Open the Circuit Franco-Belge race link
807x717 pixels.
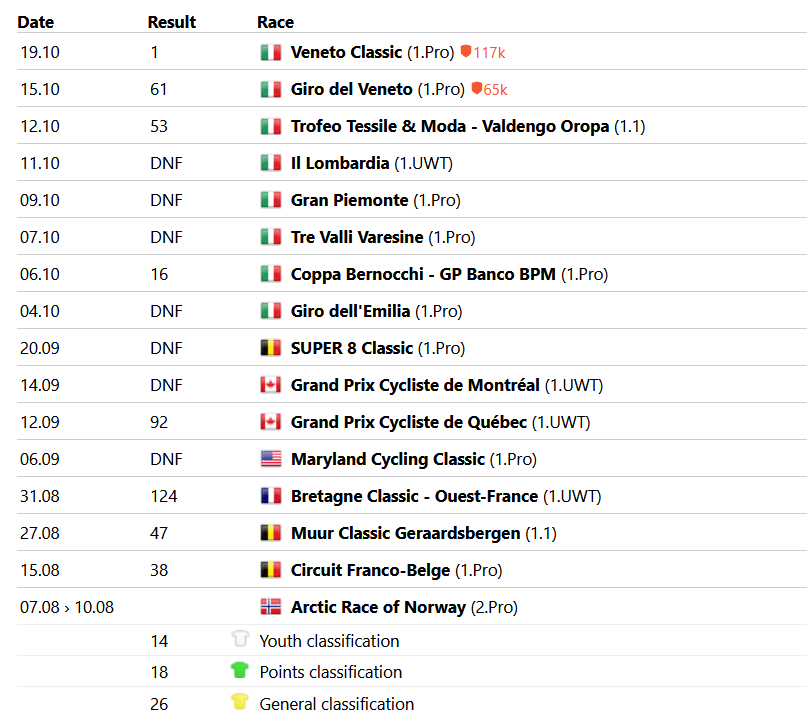coord(370,570)
